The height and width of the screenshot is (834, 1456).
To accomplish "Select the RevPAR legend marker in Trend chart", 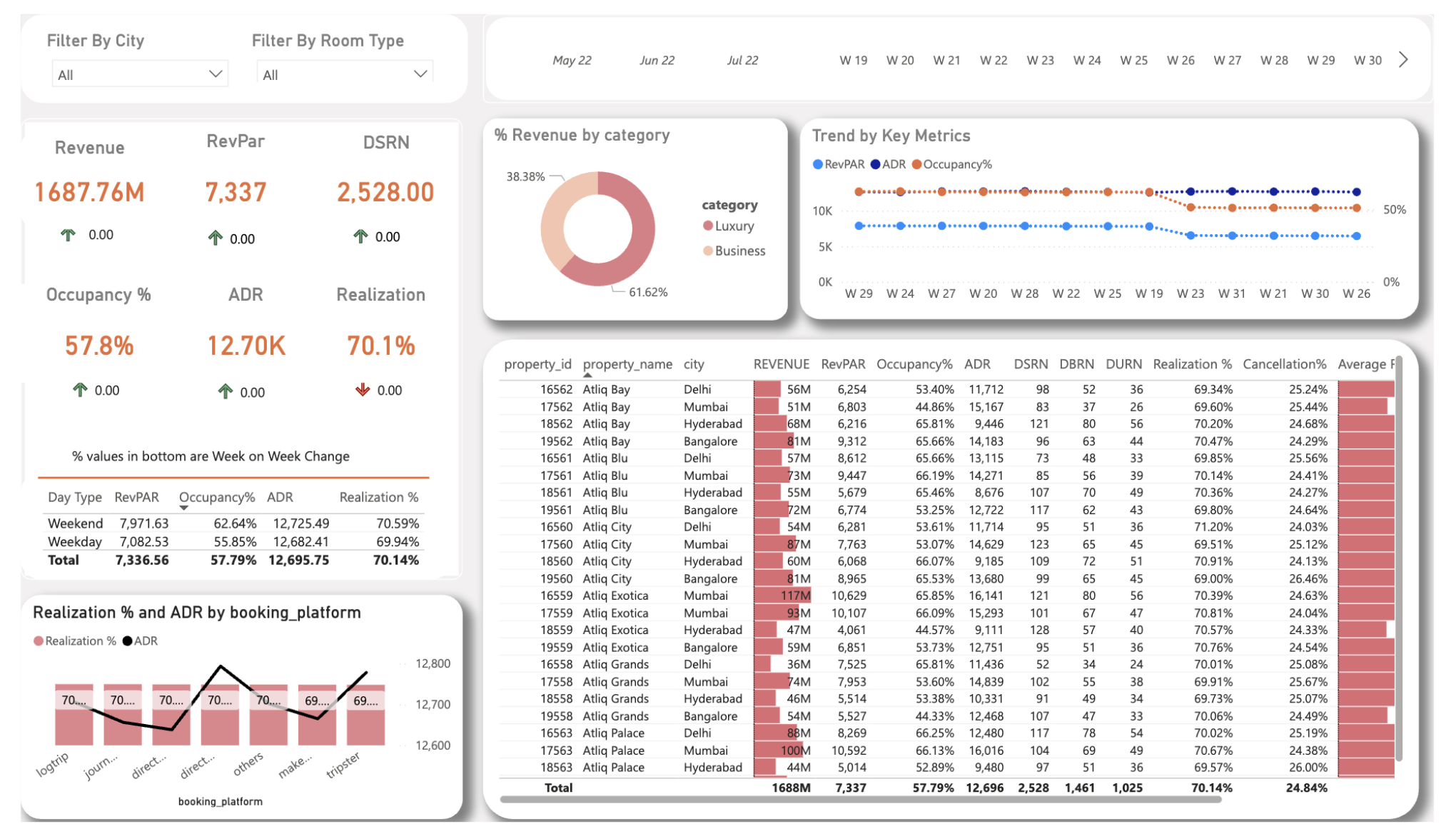I will [x=818, y=164].
